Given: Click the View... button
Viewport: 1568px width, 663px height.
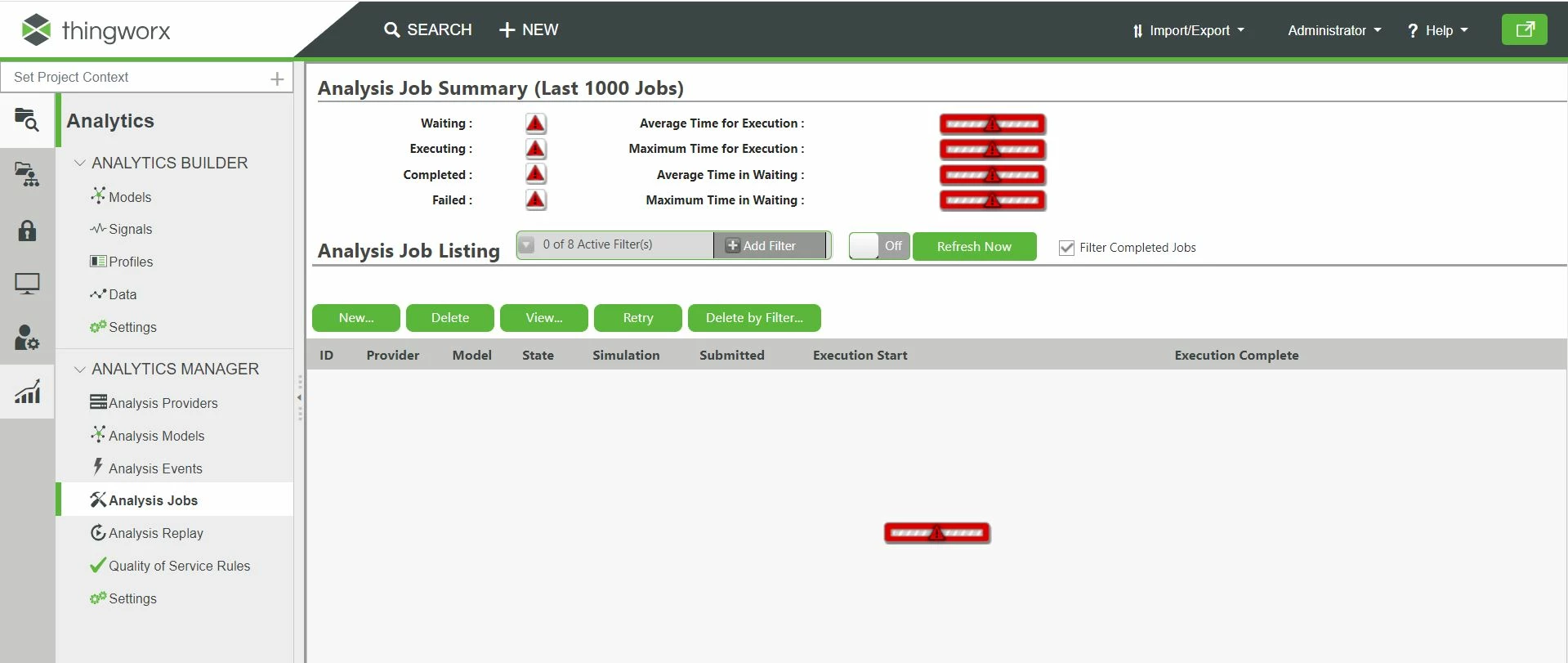Looking at the screenshot, I should [x=544, y=318].
